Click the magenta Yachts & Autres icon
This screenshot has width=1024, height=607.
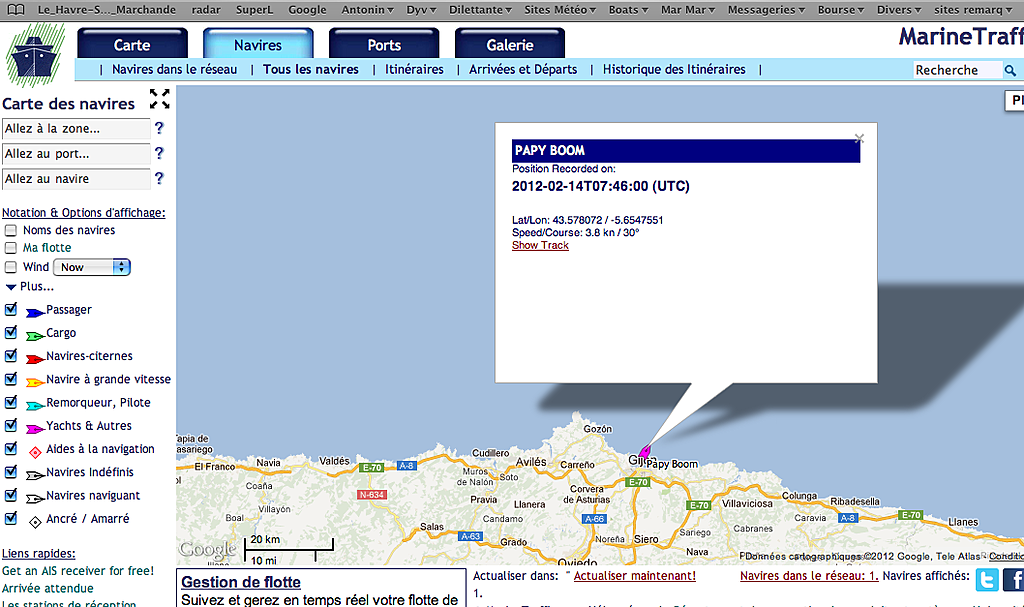pos(35,429)
